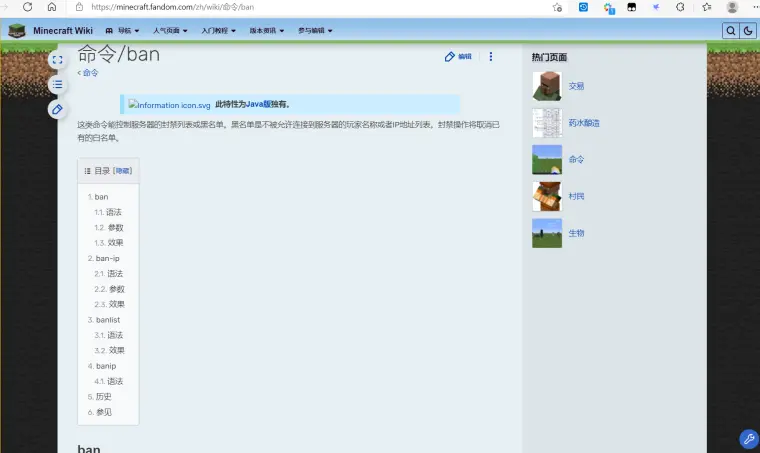Hide the table of contents via 隐藏
The width and height of the screenshot is (760, 453).
[x=123, y=171]
